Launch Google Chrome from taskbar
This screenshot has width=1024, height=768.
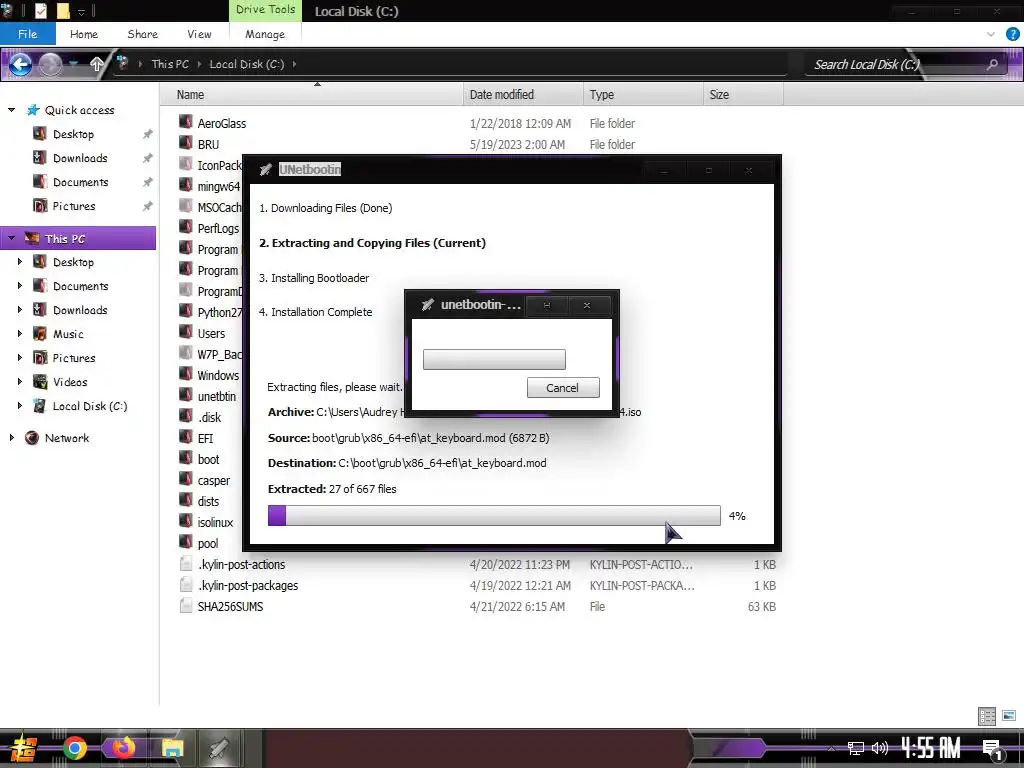tap(74, 748)
